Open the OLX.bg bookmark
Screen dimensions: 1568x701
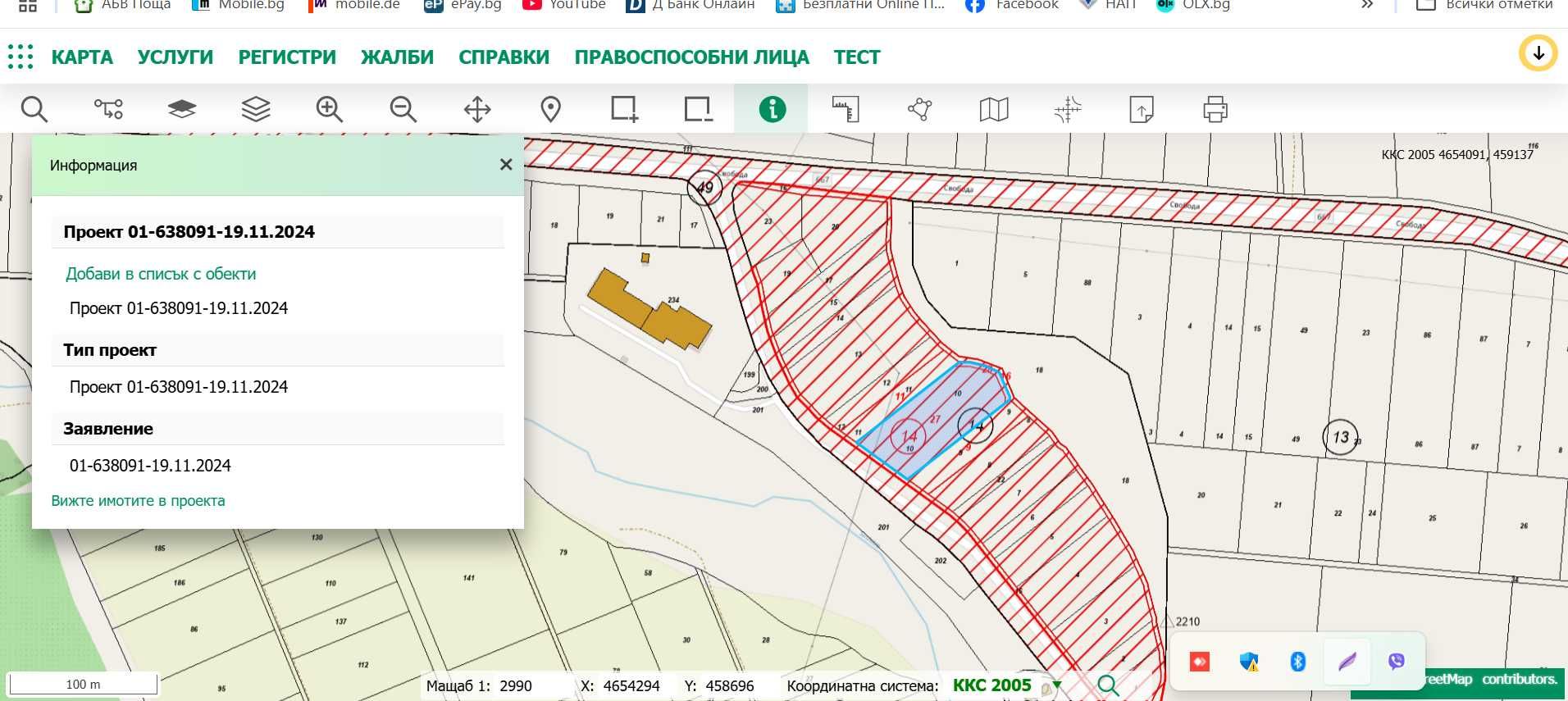click(x=1193, y=5)
